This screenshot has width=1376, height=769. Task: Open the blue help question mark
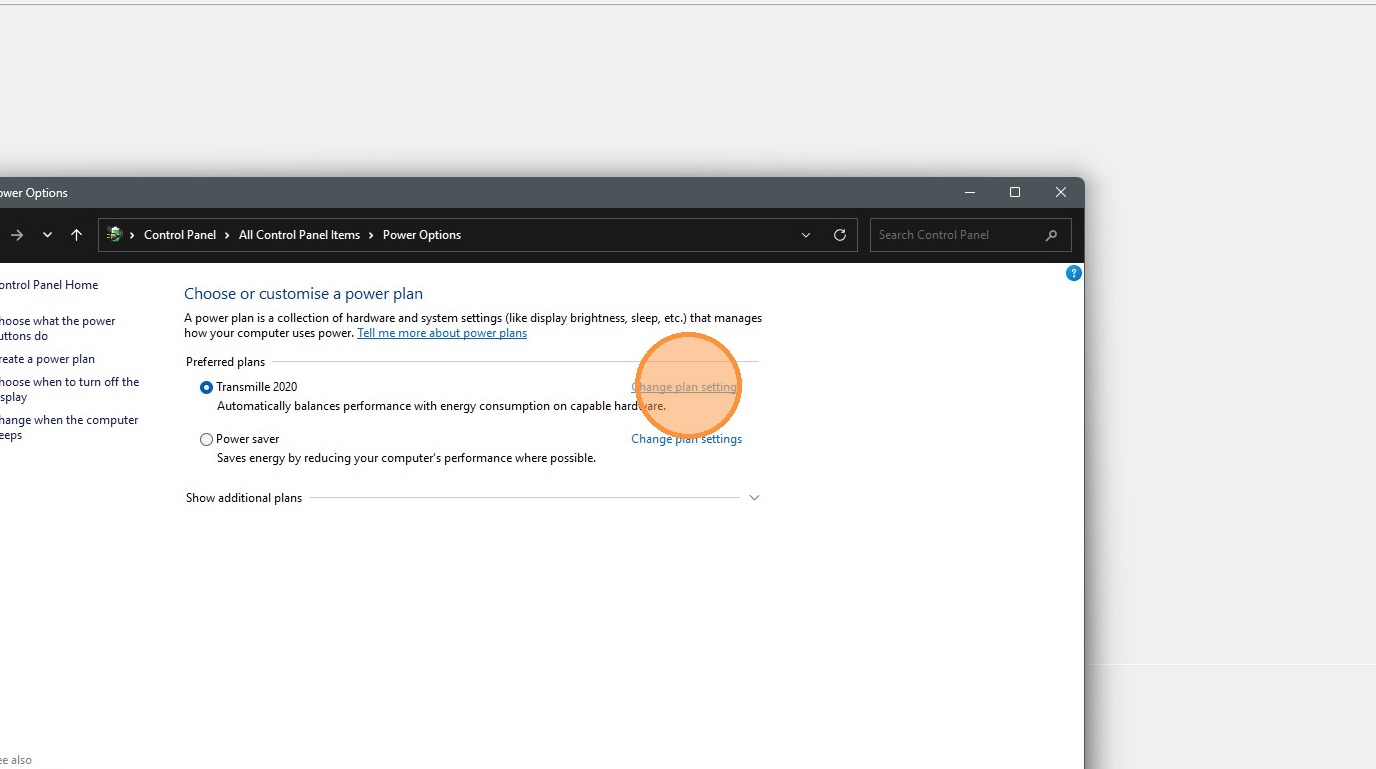point(1074,273)
